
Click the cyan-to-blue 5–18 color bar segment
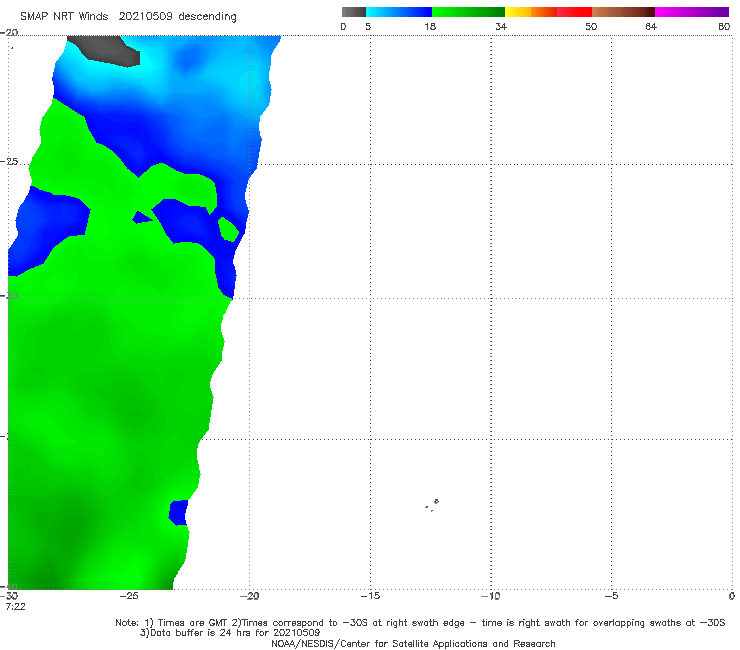399,12
